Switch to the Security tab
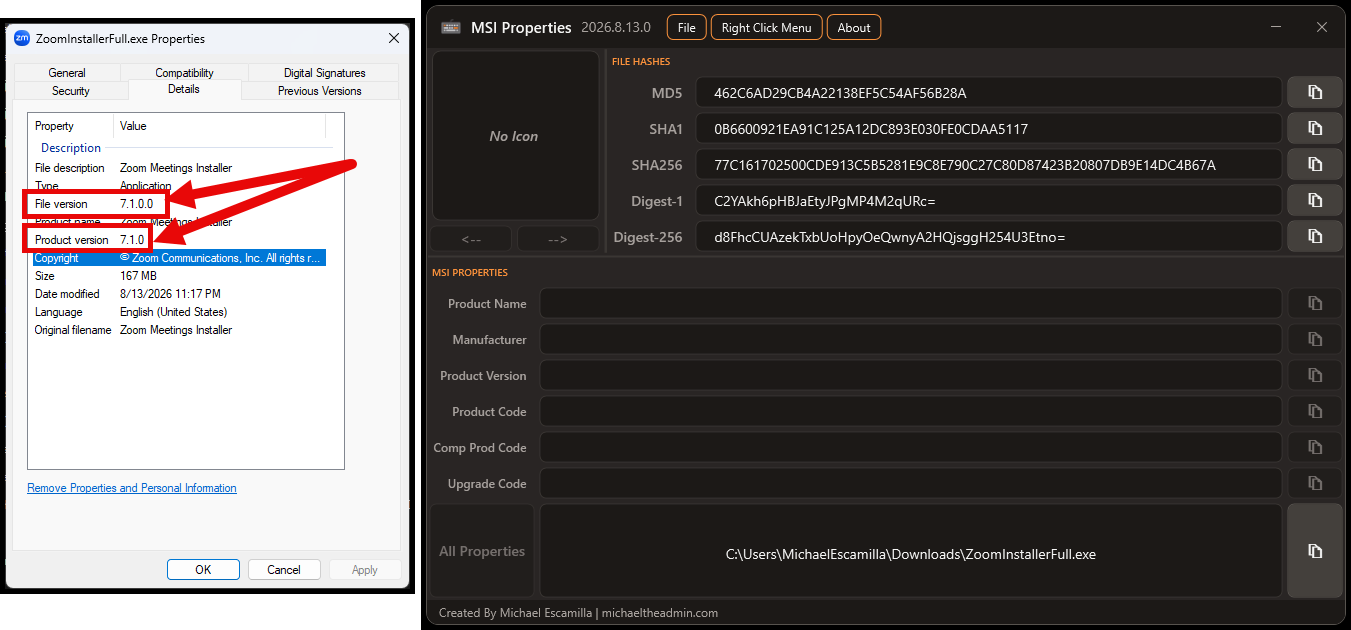The width and height of the screenshot is (1351, 630). (71, 90)
